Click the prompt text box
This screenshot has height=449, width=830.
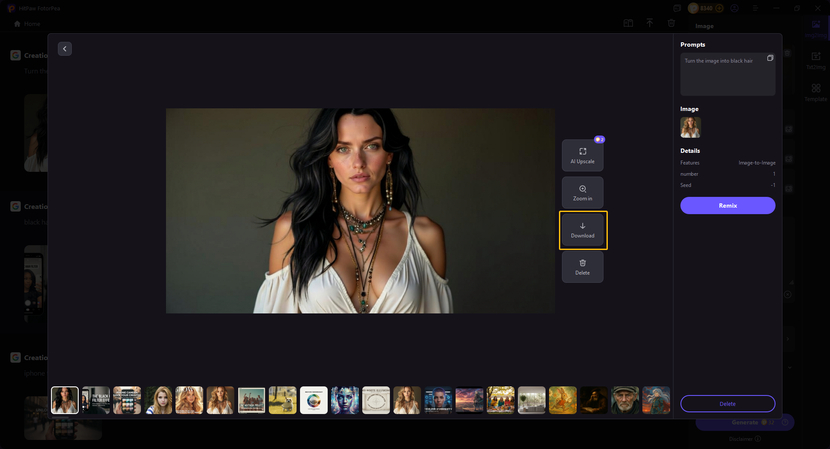(x=725, y=78)
